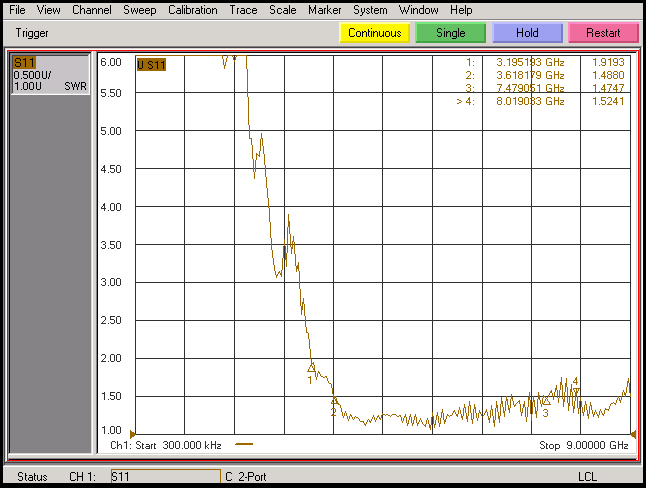
Task: Select active marker 4 on trace
Action: 576,390
